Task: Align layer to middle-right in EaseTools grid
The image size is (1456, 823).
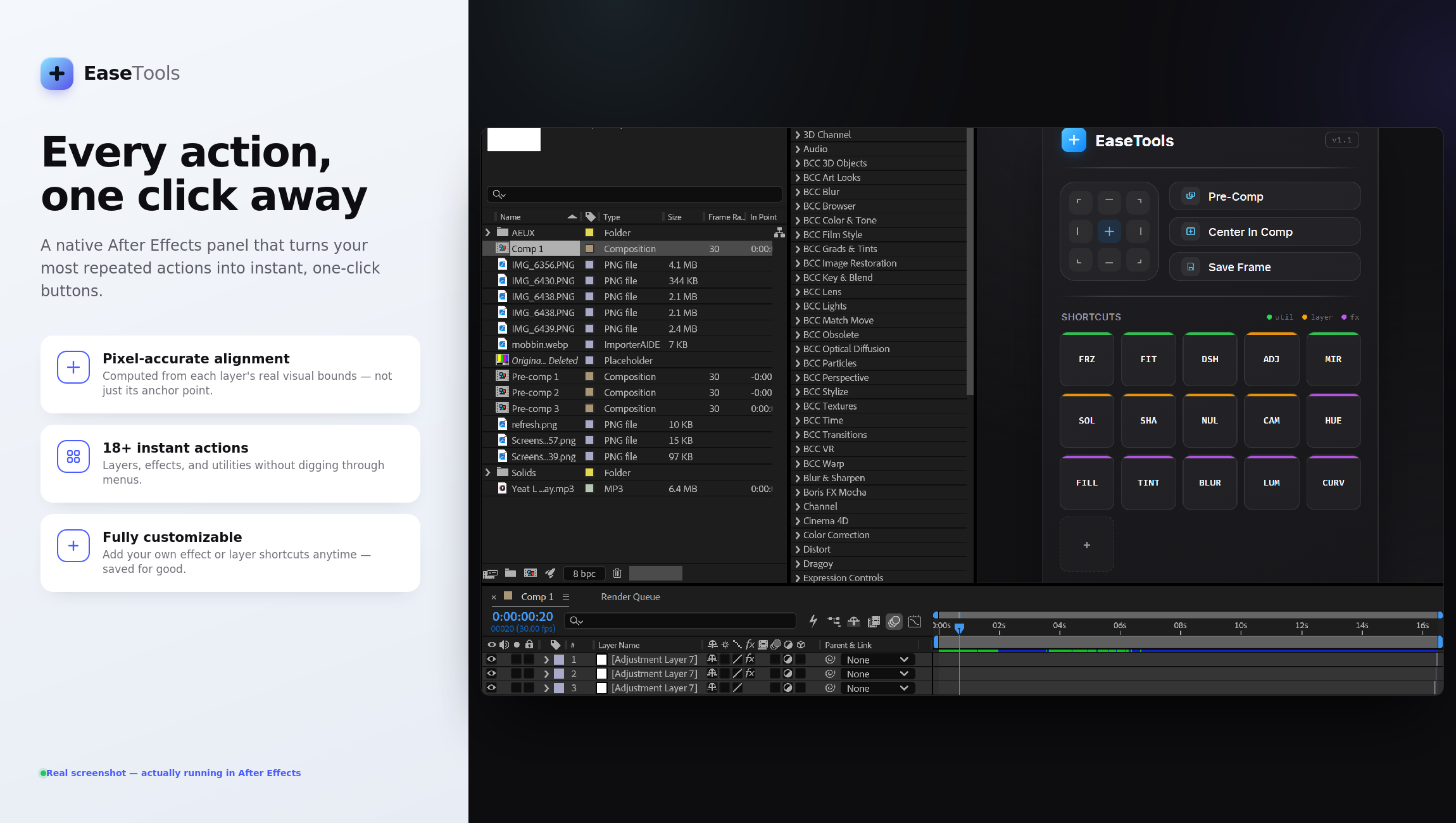Action: tap(1139, 231)
